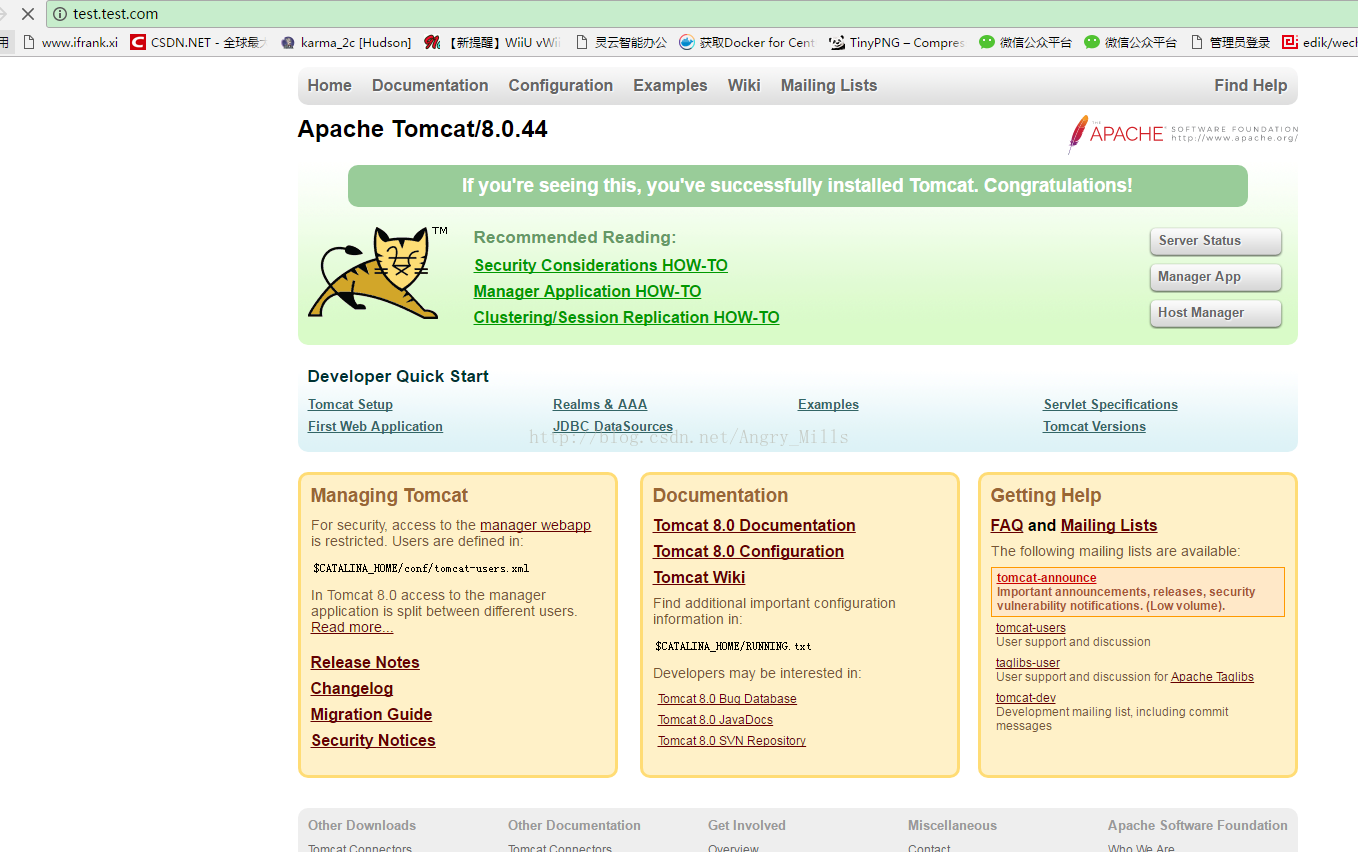Viewport: 1358px width, 852px height.
Task: Open Tomcat 8.0 SVN Repository link
Action: [732, 741]
